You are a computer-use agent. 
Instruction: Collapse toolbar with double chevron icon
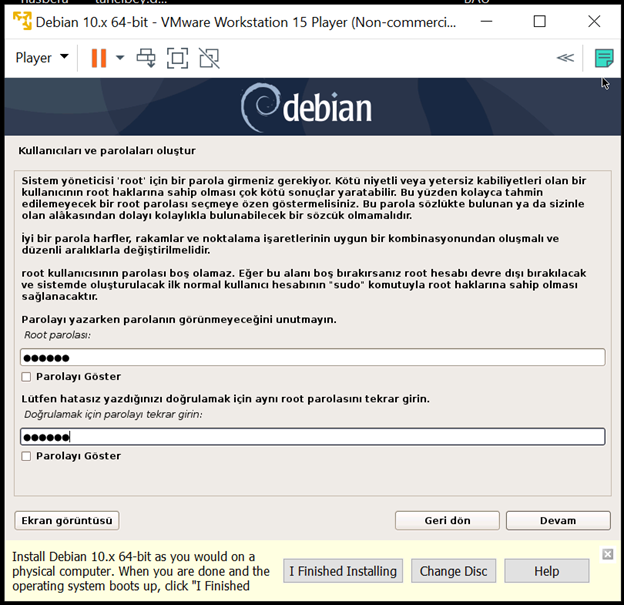565,58
